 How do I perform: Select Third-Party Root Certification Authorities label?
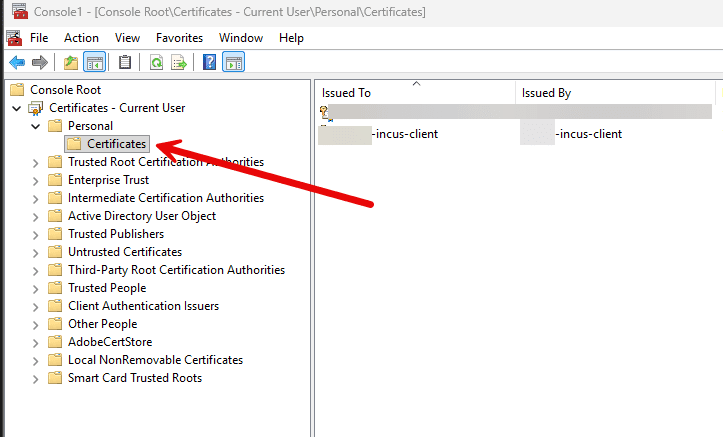[x=177, y=270]
